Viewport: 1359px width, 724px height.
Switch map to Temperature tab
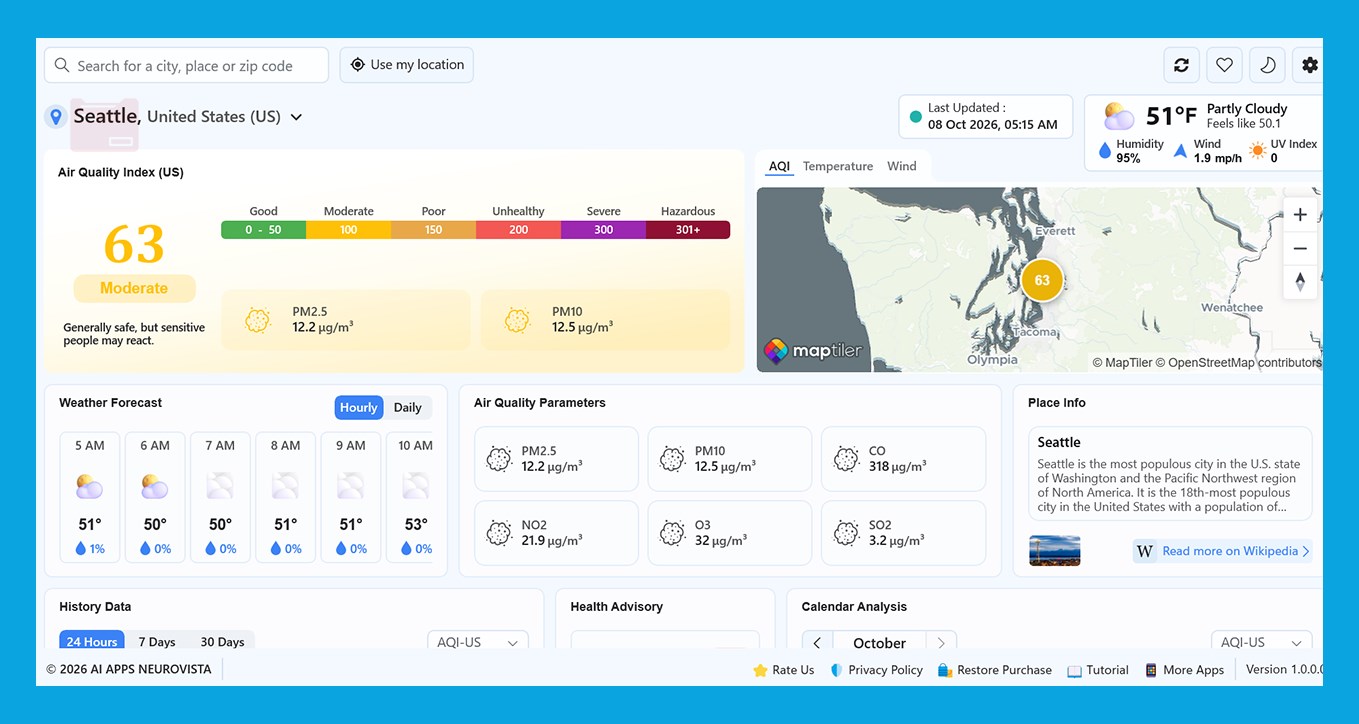click(838, 167)
